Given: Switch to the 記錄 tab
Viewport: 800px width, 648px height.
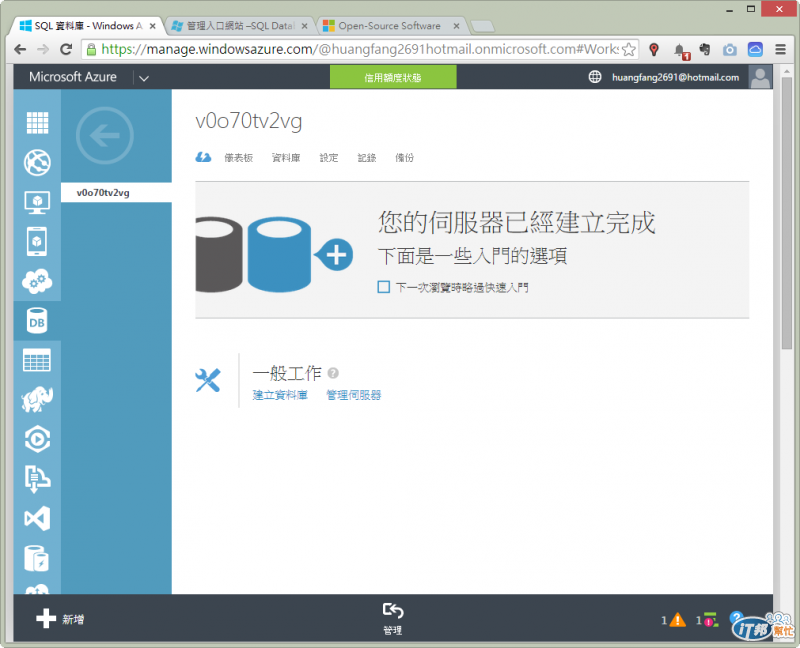Looking at the screenshot, I should (367, 158).
